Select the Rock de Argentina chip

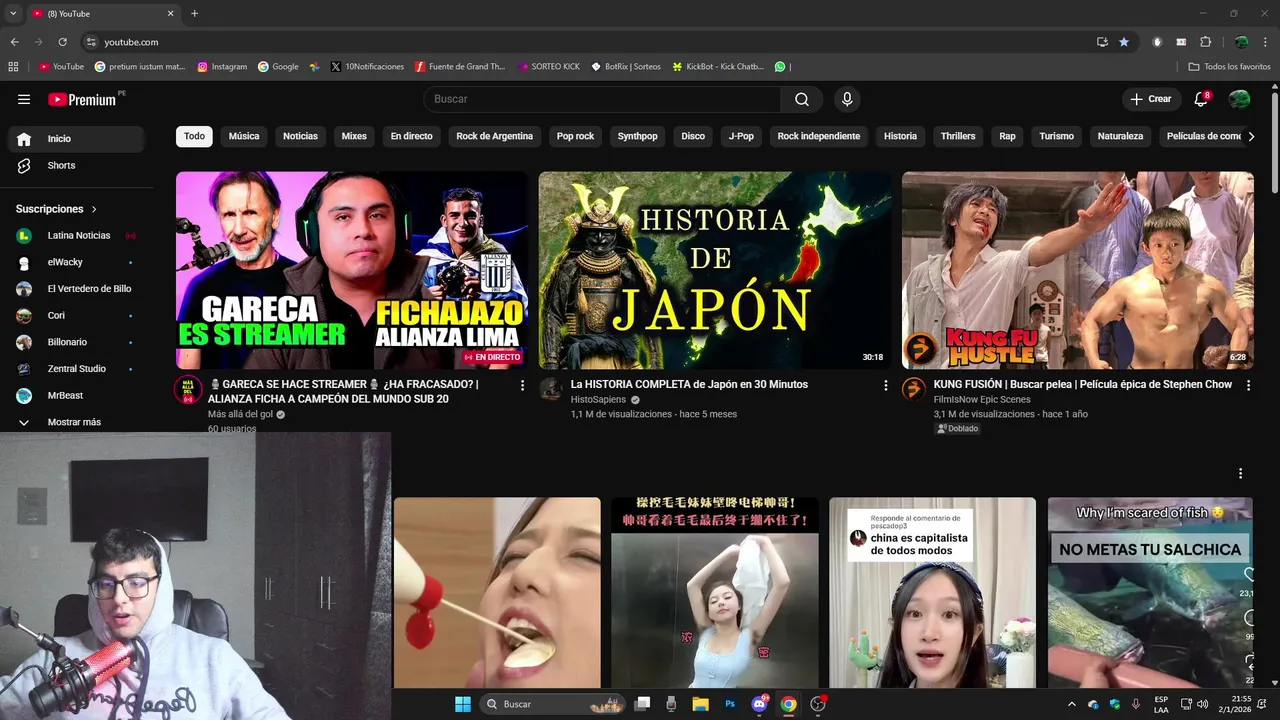(495, 136)
